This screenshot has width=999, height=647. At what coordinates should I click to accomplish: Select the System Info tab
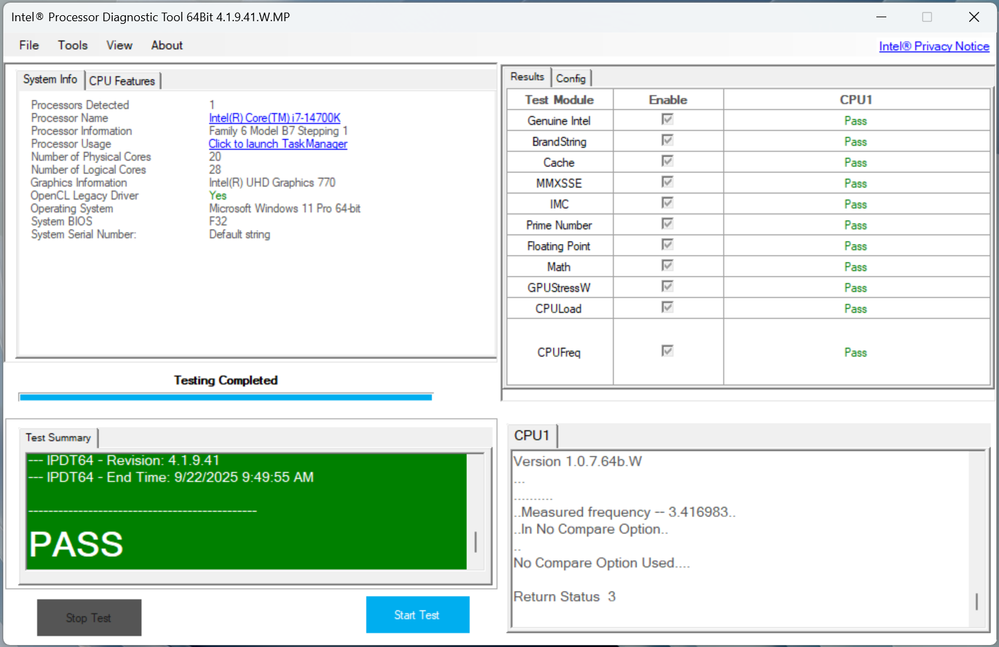coord(50,80)
